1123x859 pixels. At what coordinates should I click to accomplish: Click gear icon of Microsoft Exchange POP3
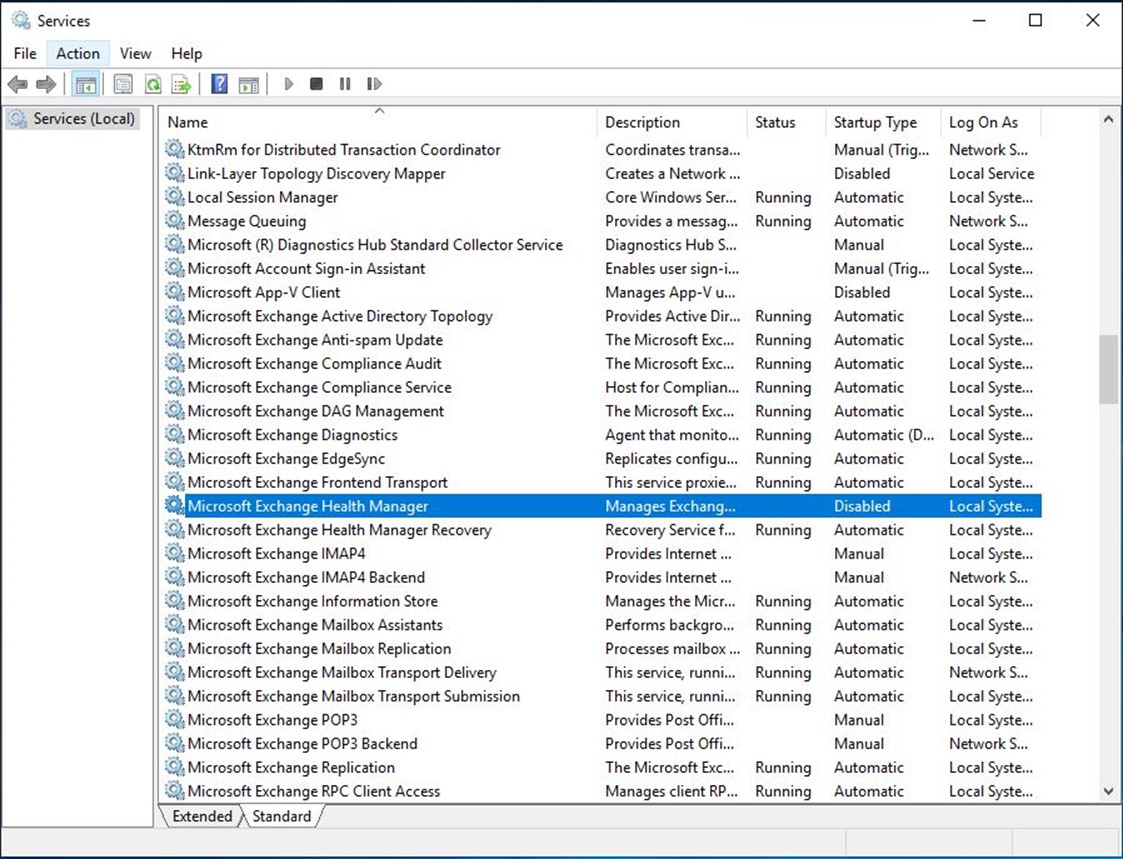174,719
